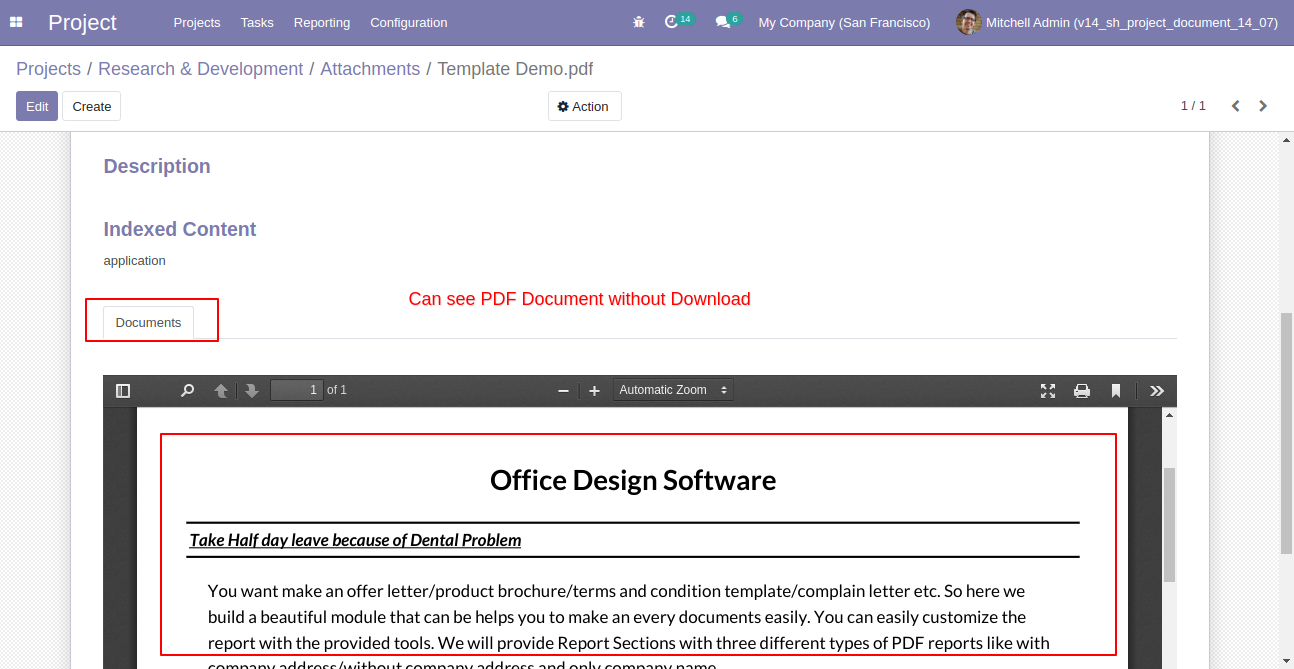The width and height of the screenshot is (1294, 669).
Task: Open Tasks menu
Action: tap(257, 22)
